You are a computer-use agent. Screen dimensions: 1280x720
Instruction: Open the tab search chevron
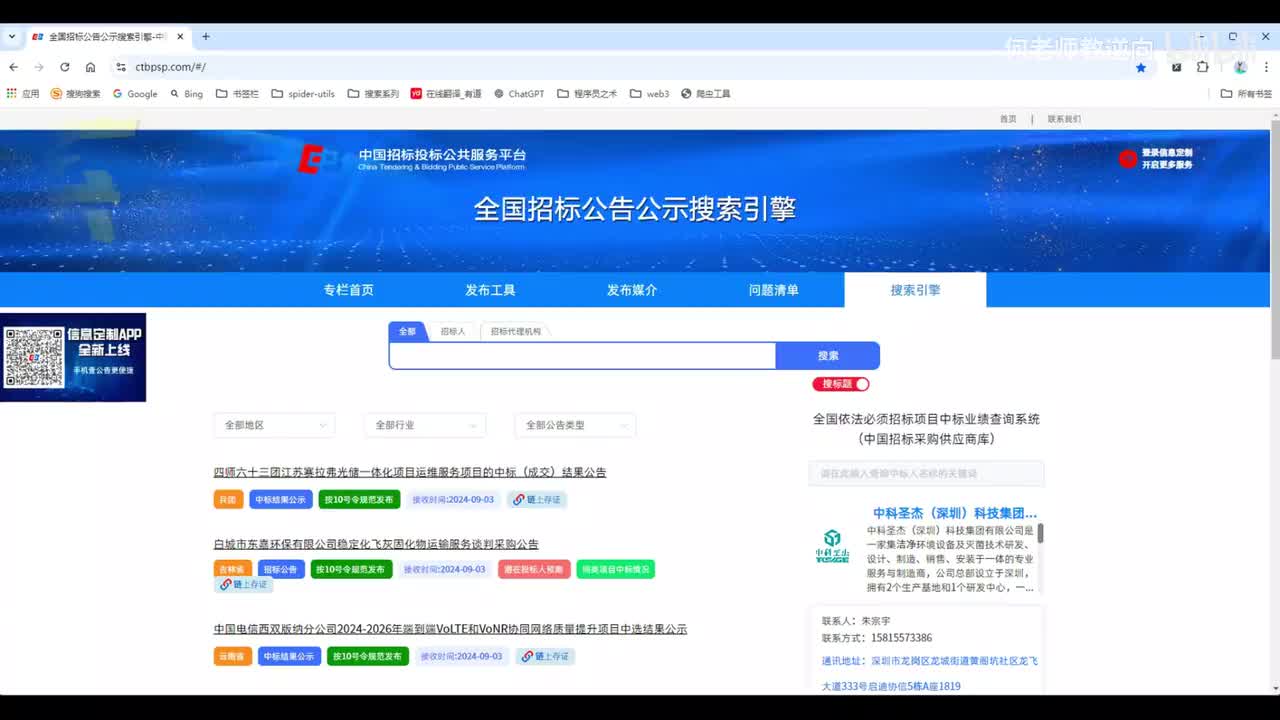point(12,37)
